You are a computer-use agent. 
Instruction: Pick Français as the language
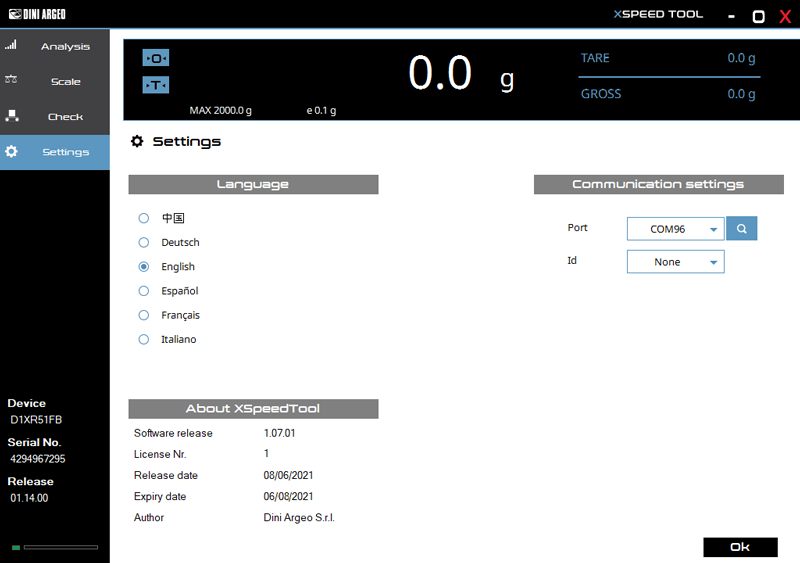click(144, 315)
